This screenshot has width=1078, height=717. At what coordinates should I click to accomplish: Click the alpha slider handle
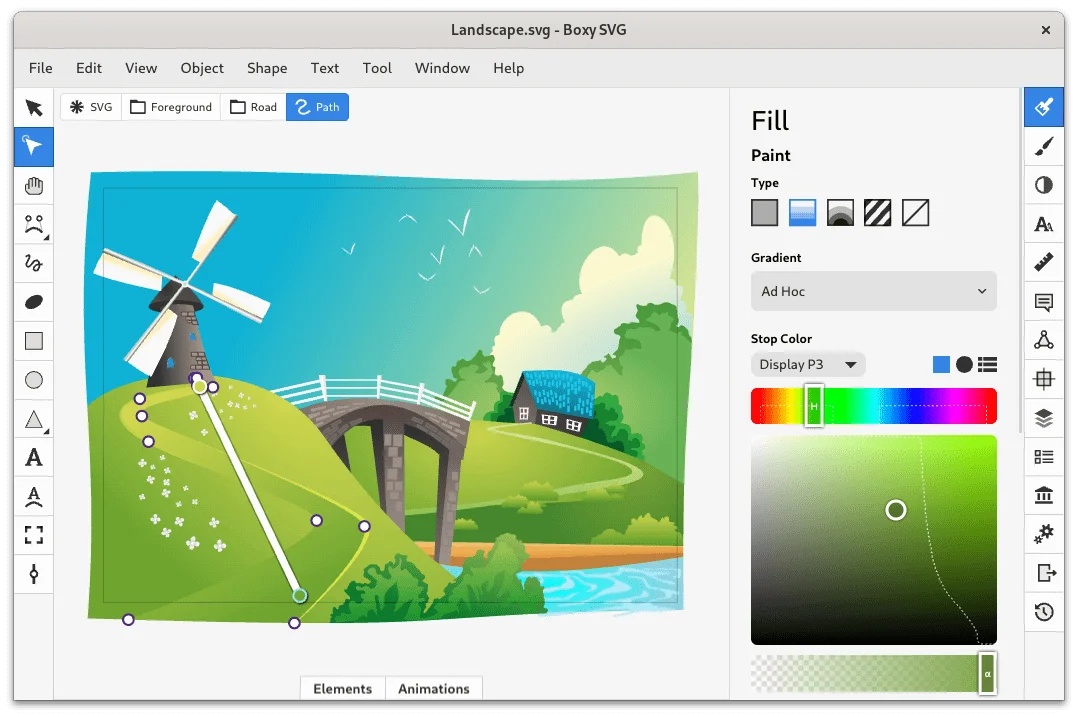tap(987, 674)
